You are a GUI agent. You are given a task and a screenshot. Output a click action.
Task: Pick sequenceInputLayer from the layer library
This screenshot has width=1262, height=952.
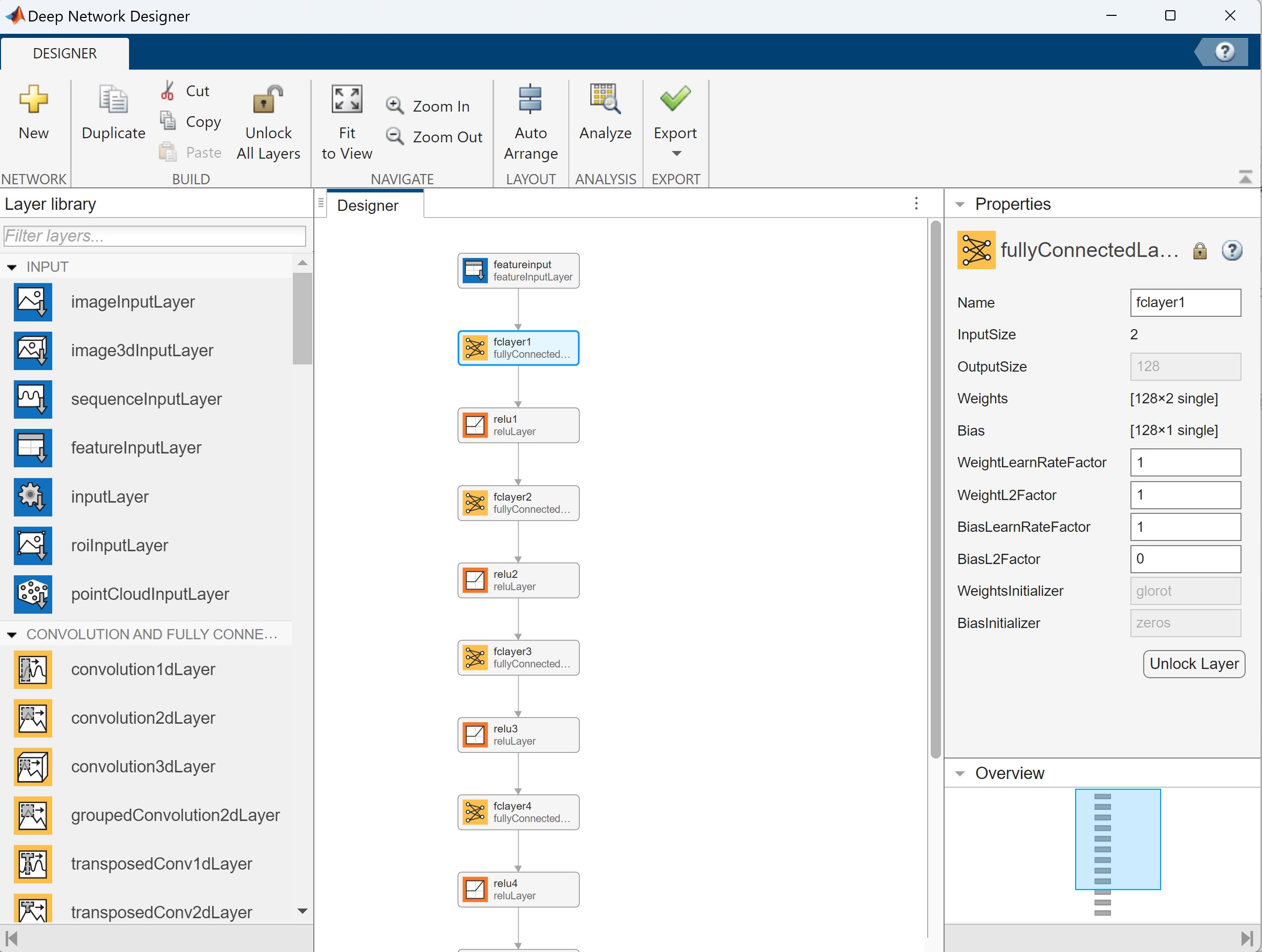coord(146,399)
